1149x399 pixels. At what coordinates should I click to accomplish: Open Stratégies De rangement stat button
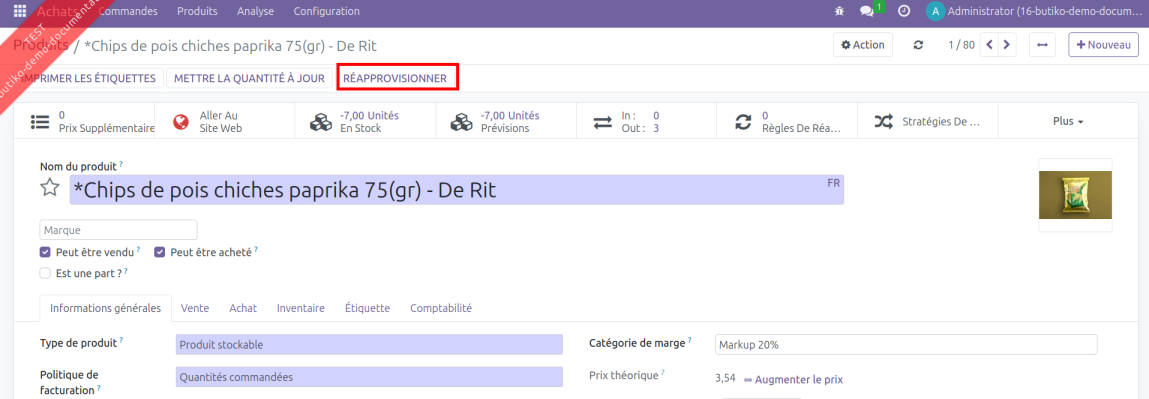click(x=928, y=122)
